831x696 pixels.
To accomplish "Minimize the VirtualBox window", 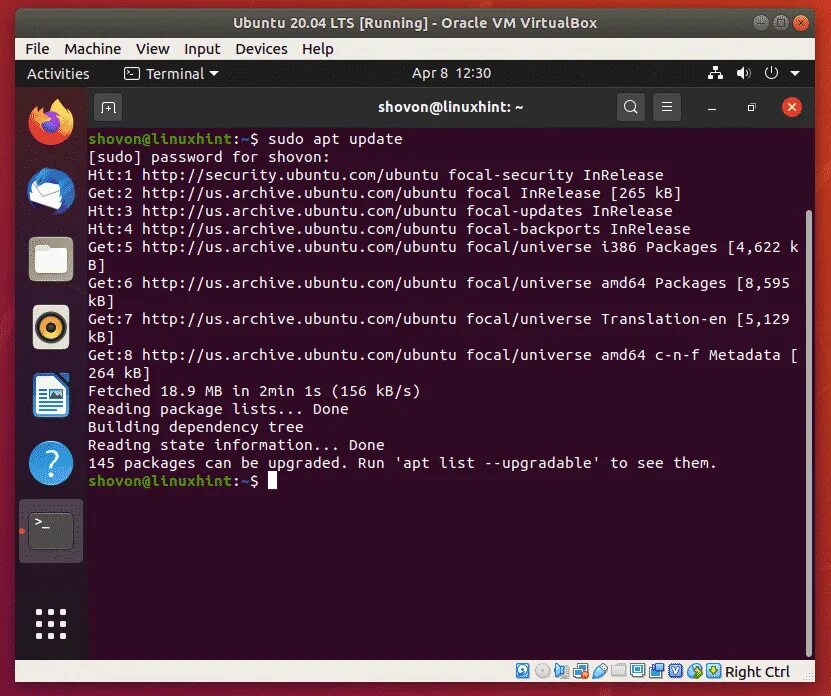I will (761, 23).
